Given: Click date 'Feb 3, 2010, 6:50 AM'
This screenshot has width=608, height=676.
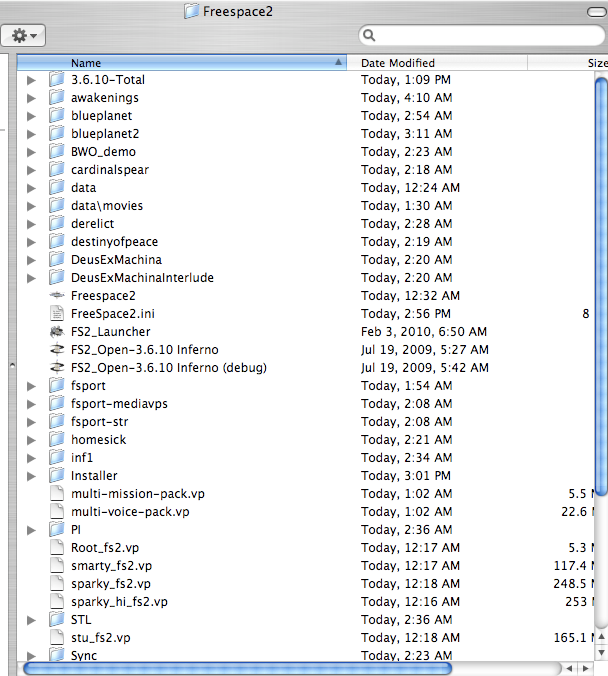Looking at the screenshot, I should point(424,332).
